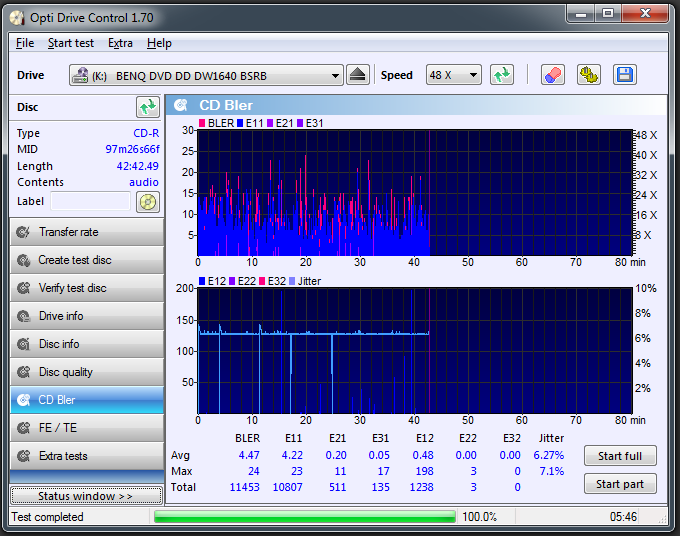Click the Transfer rate sidebar icon

tap(23, 232)
